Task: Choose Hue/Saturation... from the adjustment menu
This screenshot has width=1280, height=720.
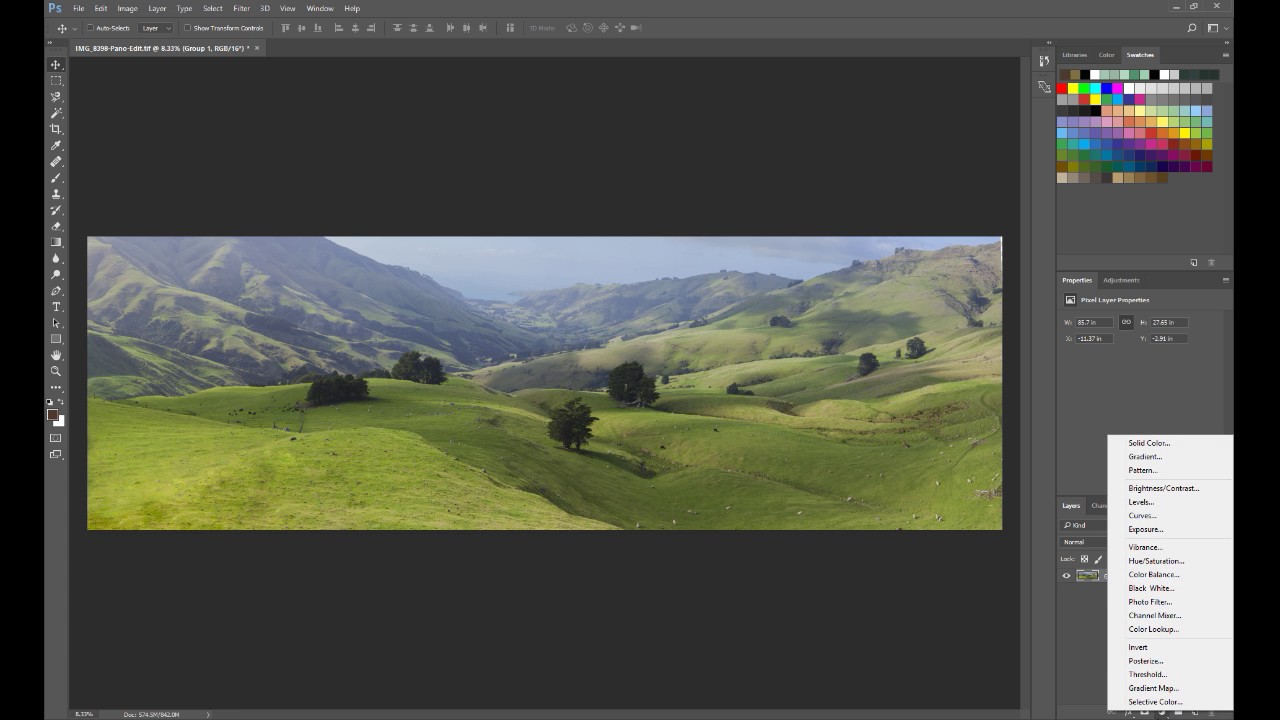Action: [1156, 561]
